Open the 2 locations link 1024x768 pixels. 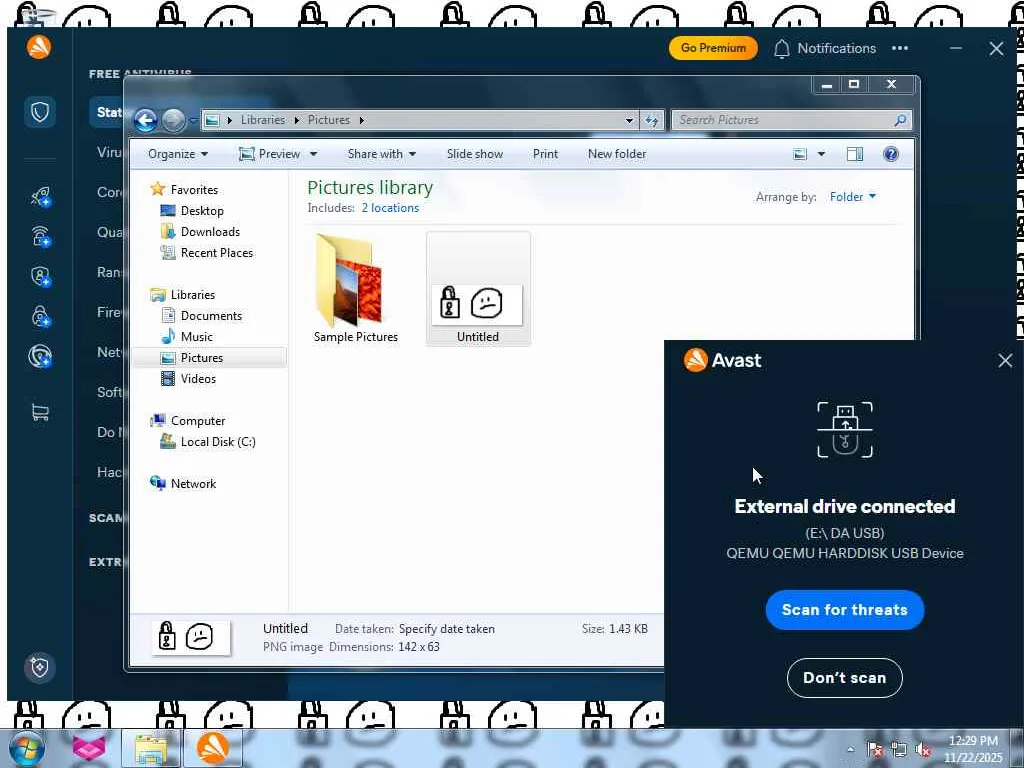click(x=391, y=208)
